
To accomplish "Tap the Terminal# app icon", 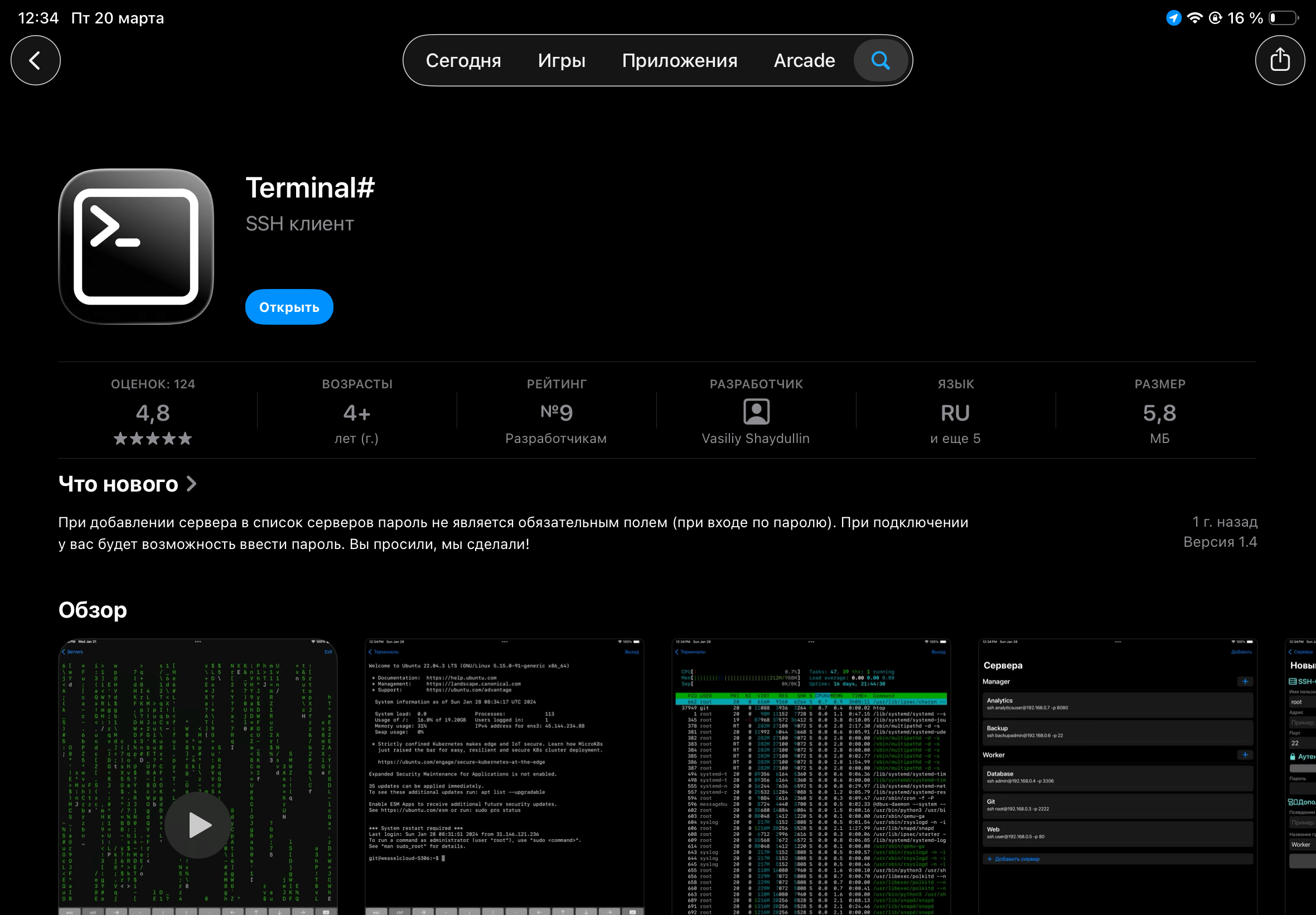I will (x=137, y=247).
